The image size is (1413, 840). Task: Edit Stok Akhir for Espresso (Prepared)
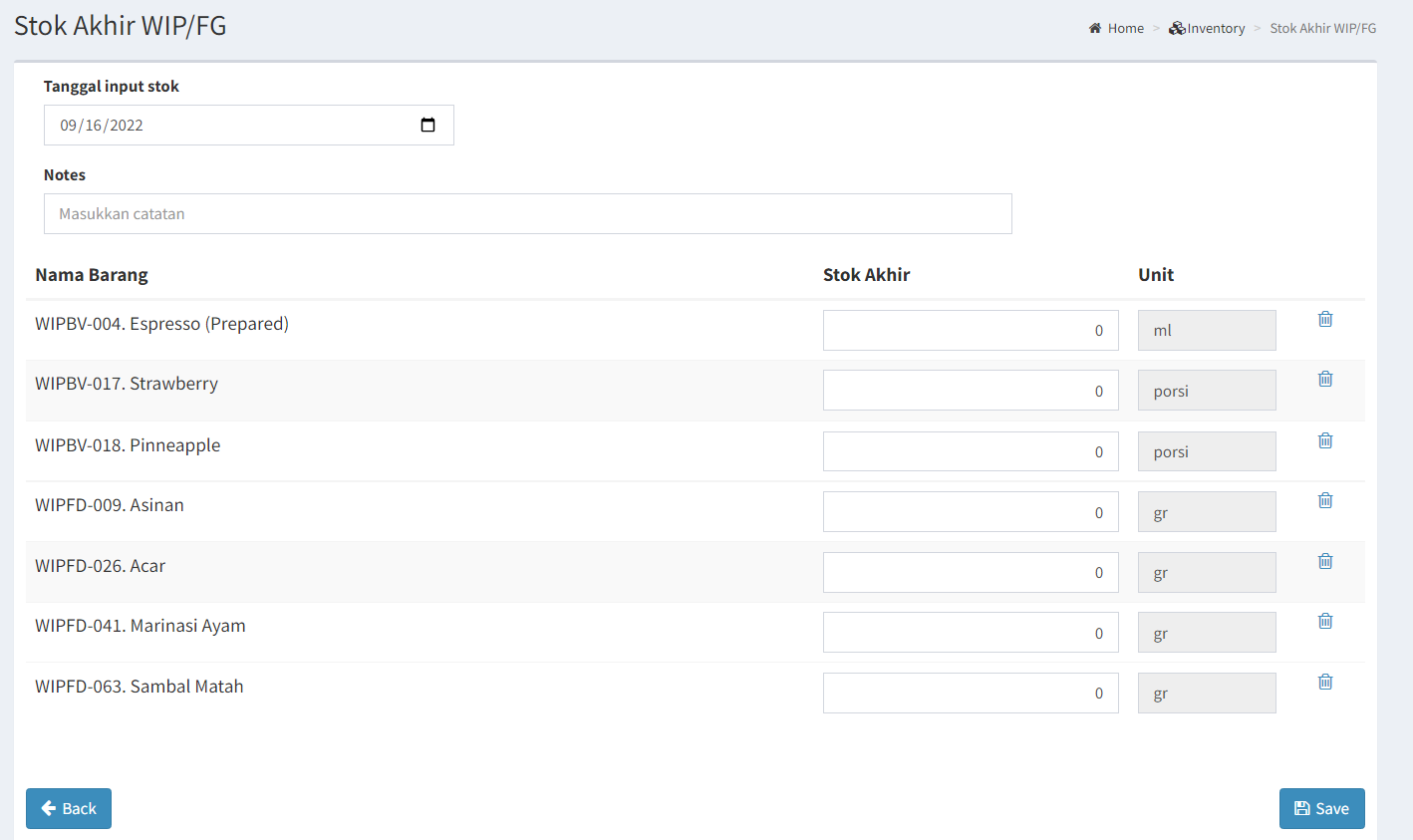tap(971, 330)
